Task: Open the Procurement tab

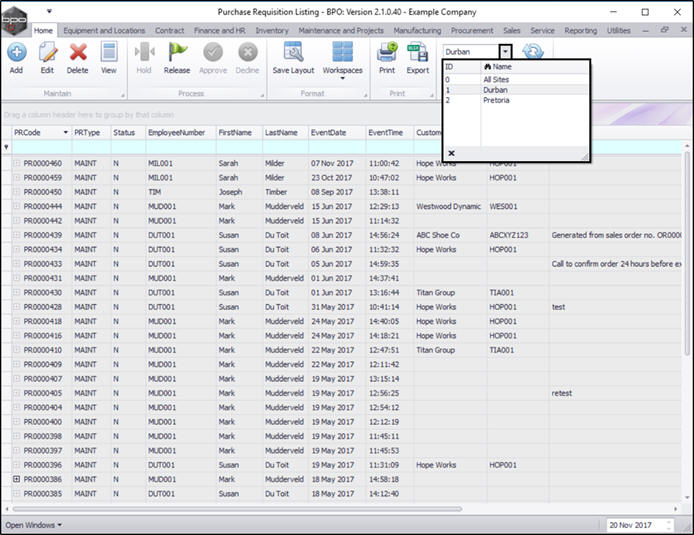Action: pos(472,31)
